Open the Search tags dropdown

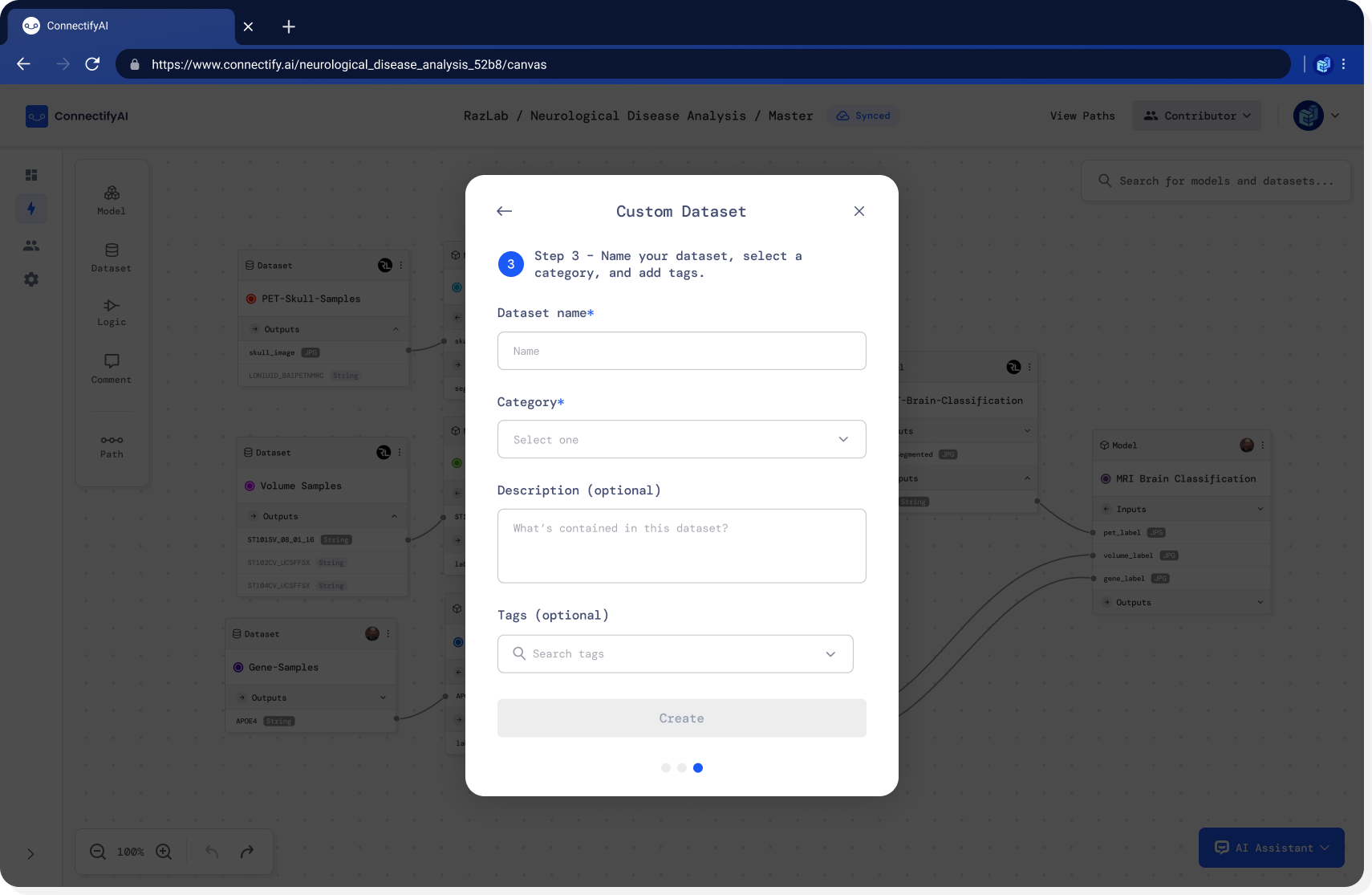coord(675,654)
